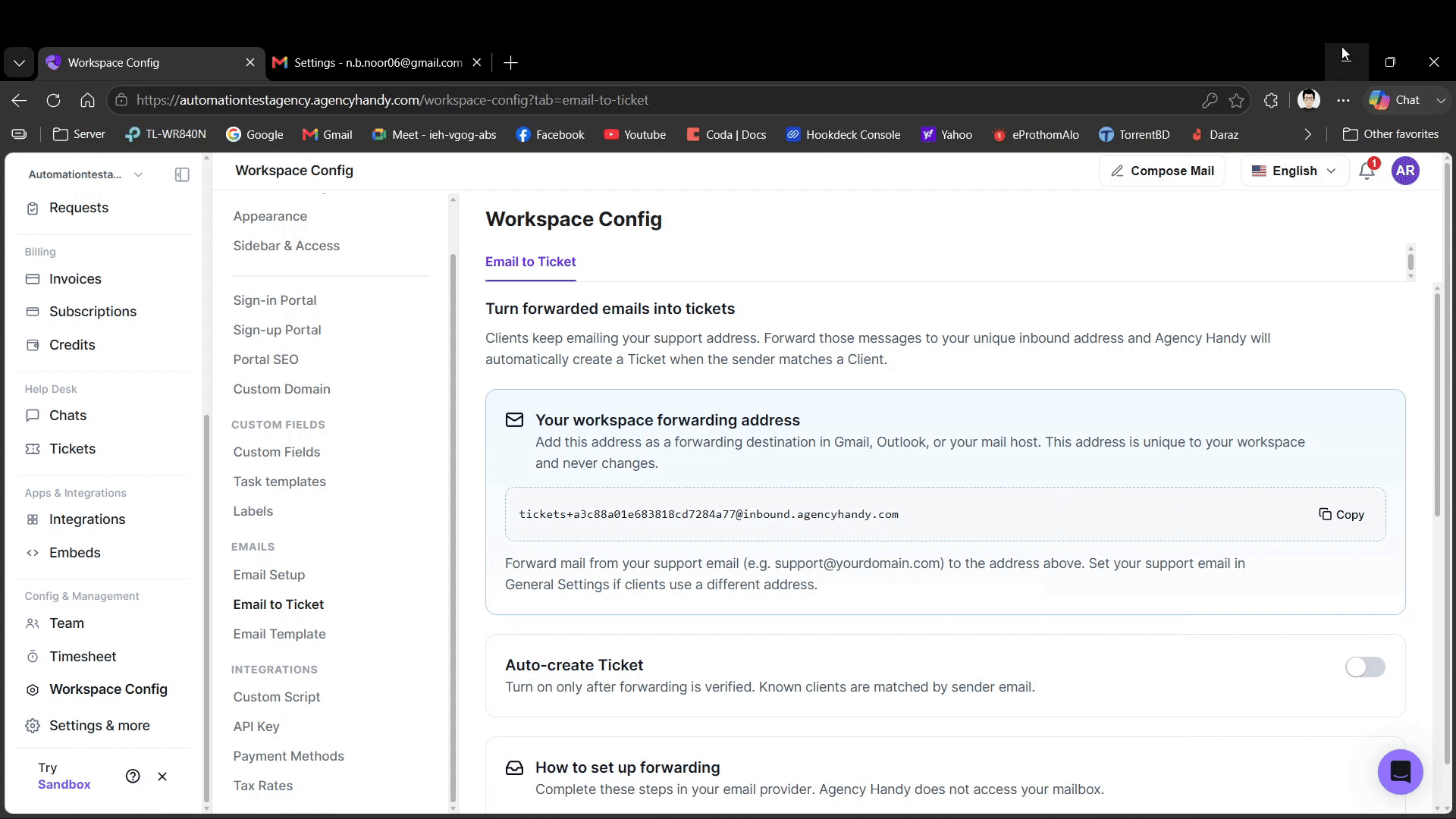This screenshot has width=1456, height=819.
Task: Open the Other favorites folder
Action: coord(1390,134)
